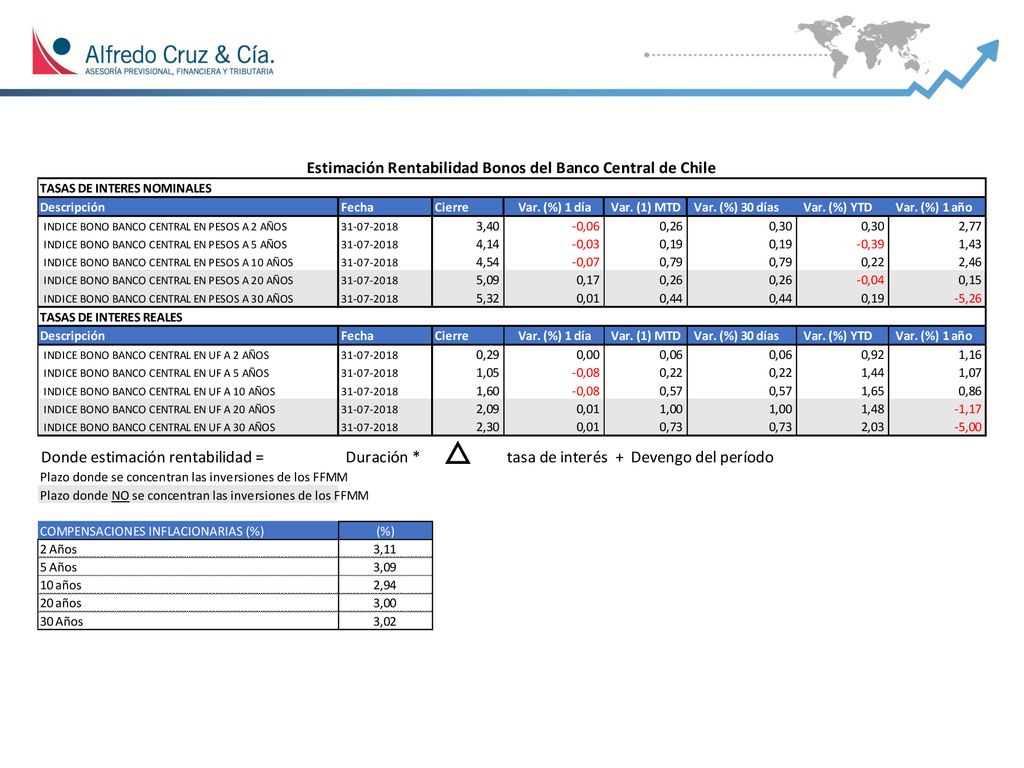
Task: Click the red 1-year value -5,26
Action: 967,298
